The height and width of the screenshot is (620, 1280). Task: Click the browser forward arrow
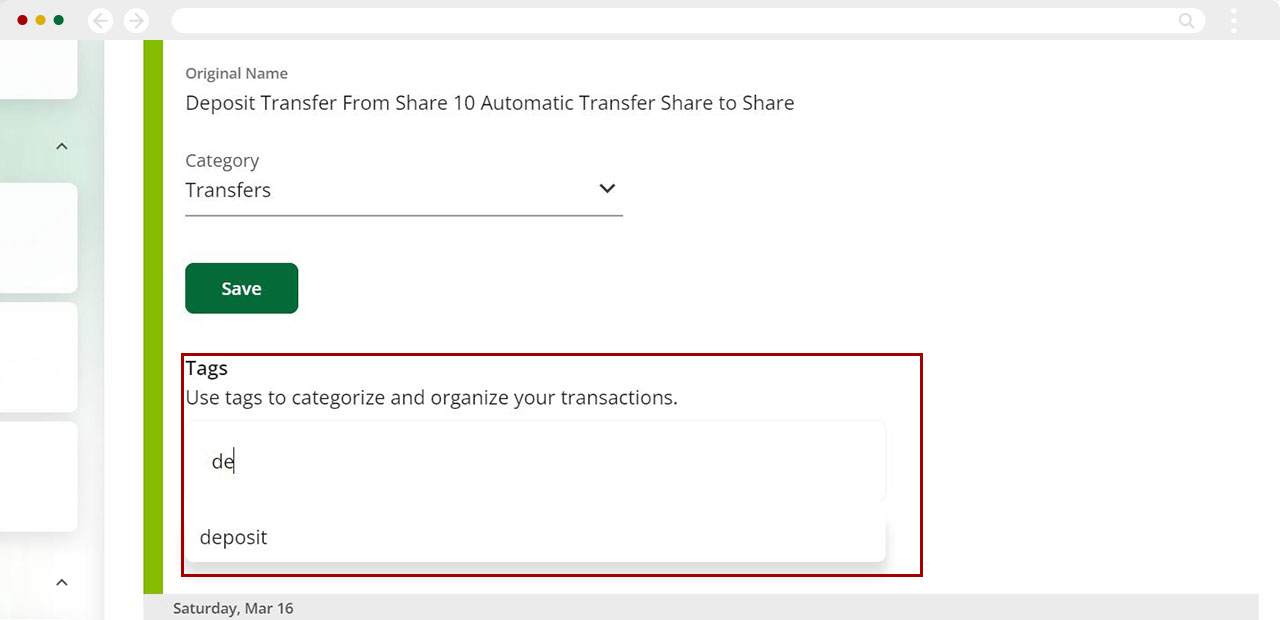coord(136,20)
